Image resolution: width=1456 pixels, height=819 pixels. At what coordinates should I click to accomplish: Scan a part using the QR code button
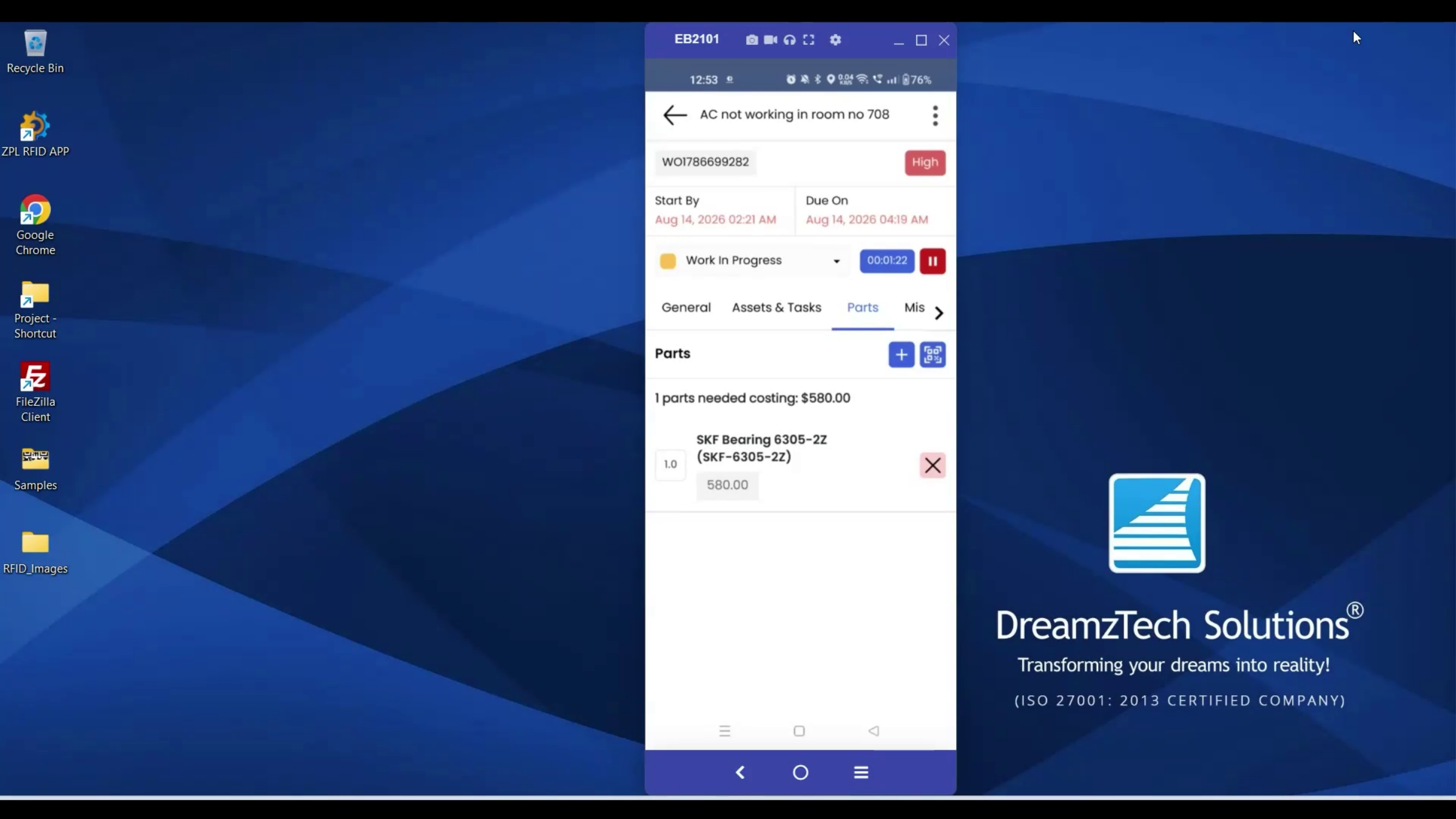(x=932, y=354)
